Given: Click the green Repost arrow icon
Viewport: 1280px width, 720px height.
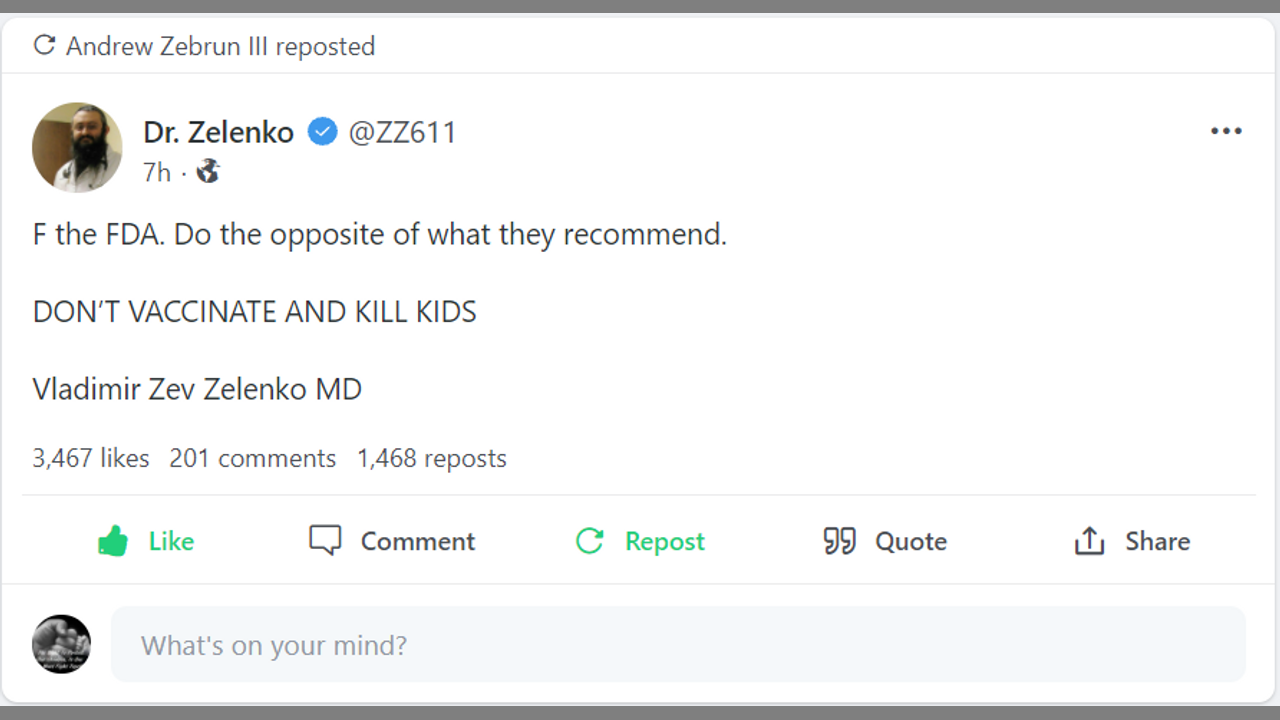Looking at the screenshot, I should [590, 541].
